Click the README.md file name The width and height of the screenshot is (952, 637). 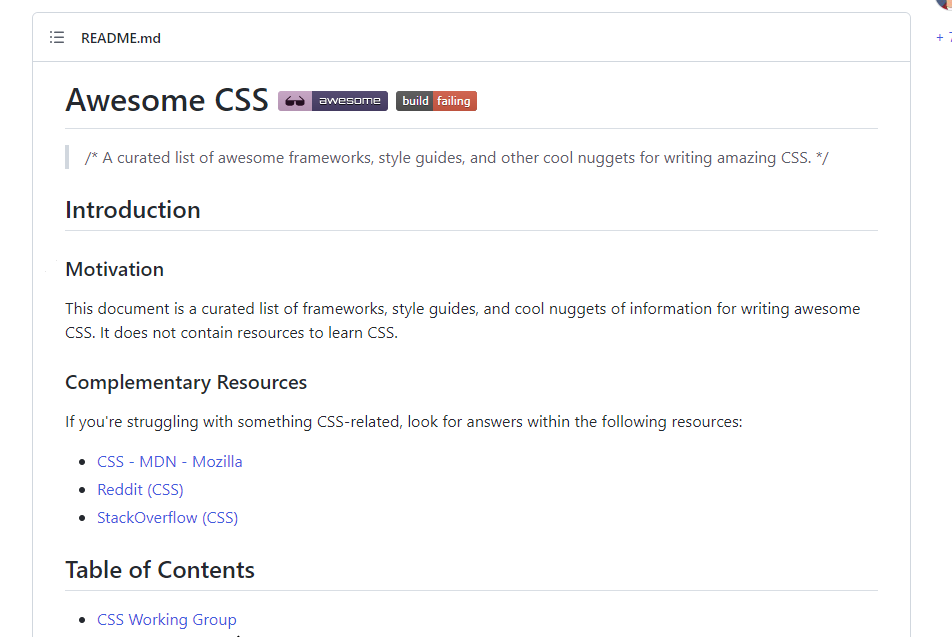[121, 38]
